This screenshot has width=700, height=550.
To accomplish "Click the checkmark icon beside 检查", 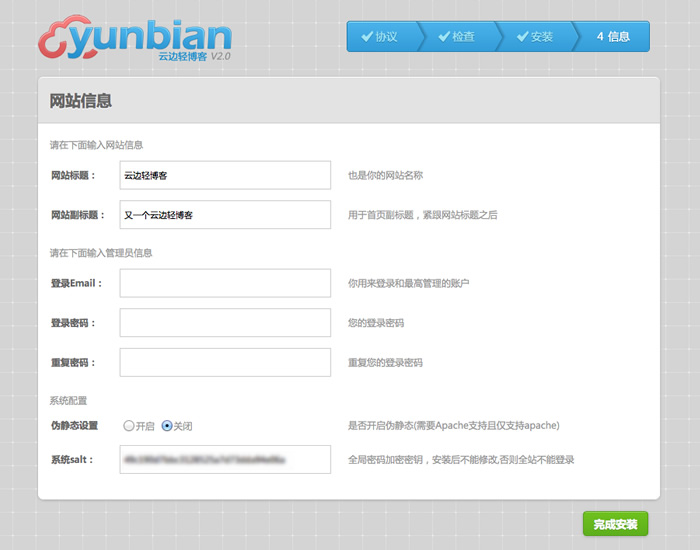I will pos(443,36).
